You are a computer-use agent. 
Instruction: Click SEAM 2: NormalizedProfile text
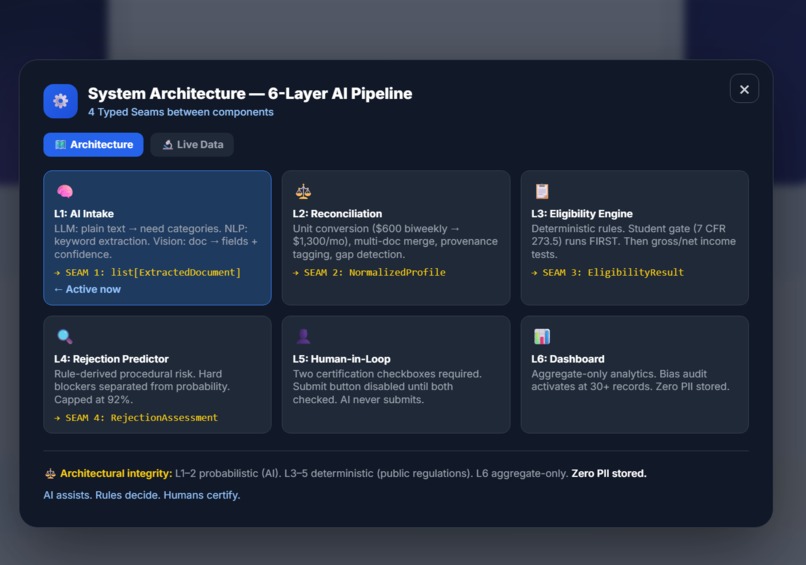[x=369, y=272]
